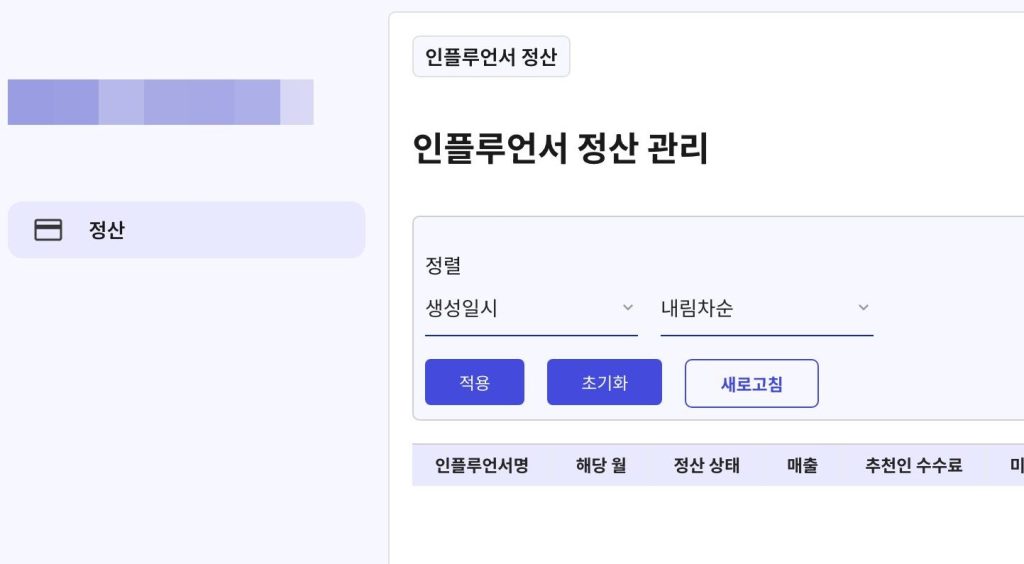Image resolution: width=1024 pixels, height=564 pixels.
Task: Select the 인플루언서 정산 tab chip
Action: click(491, 56)
